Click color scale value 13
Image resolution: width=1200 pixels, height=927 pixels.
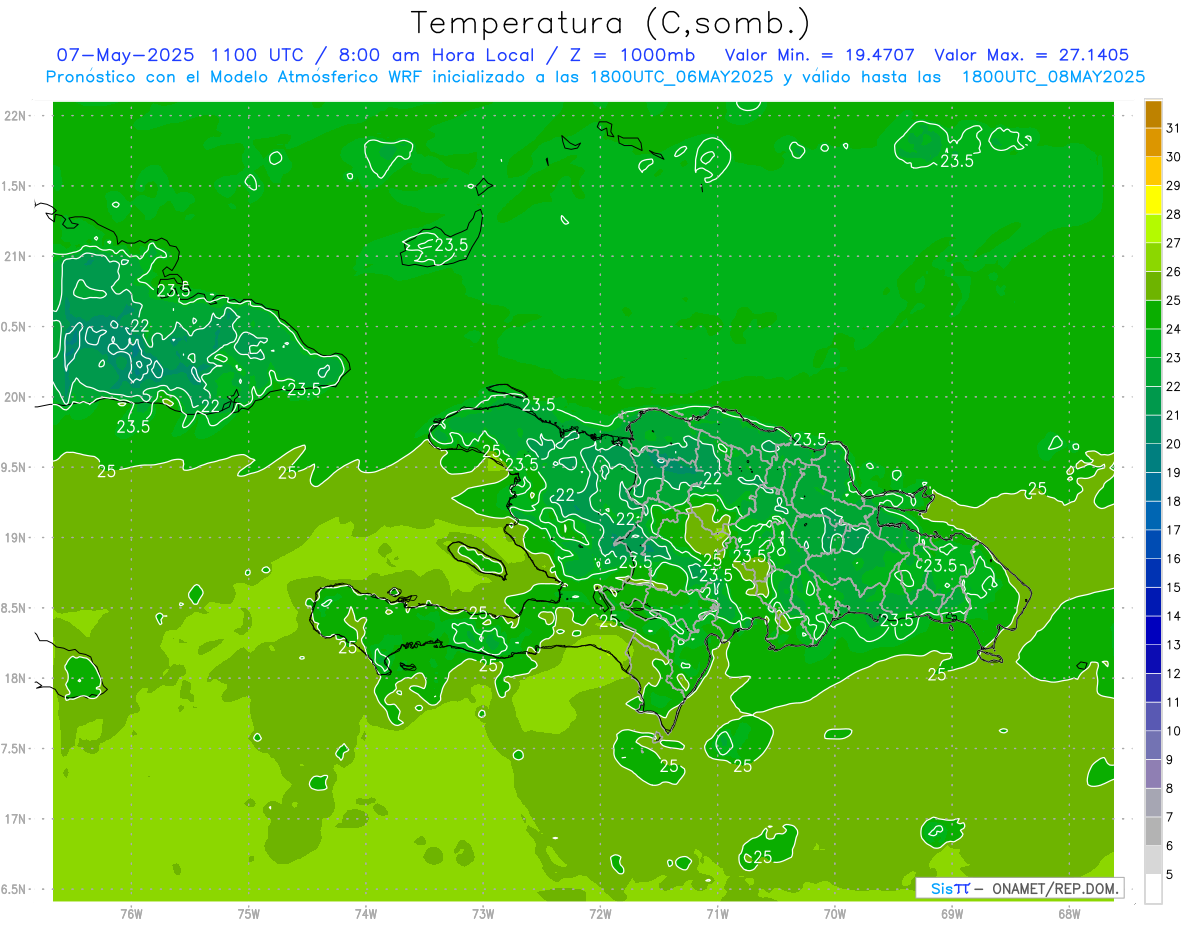click(x=1174, y=645)
